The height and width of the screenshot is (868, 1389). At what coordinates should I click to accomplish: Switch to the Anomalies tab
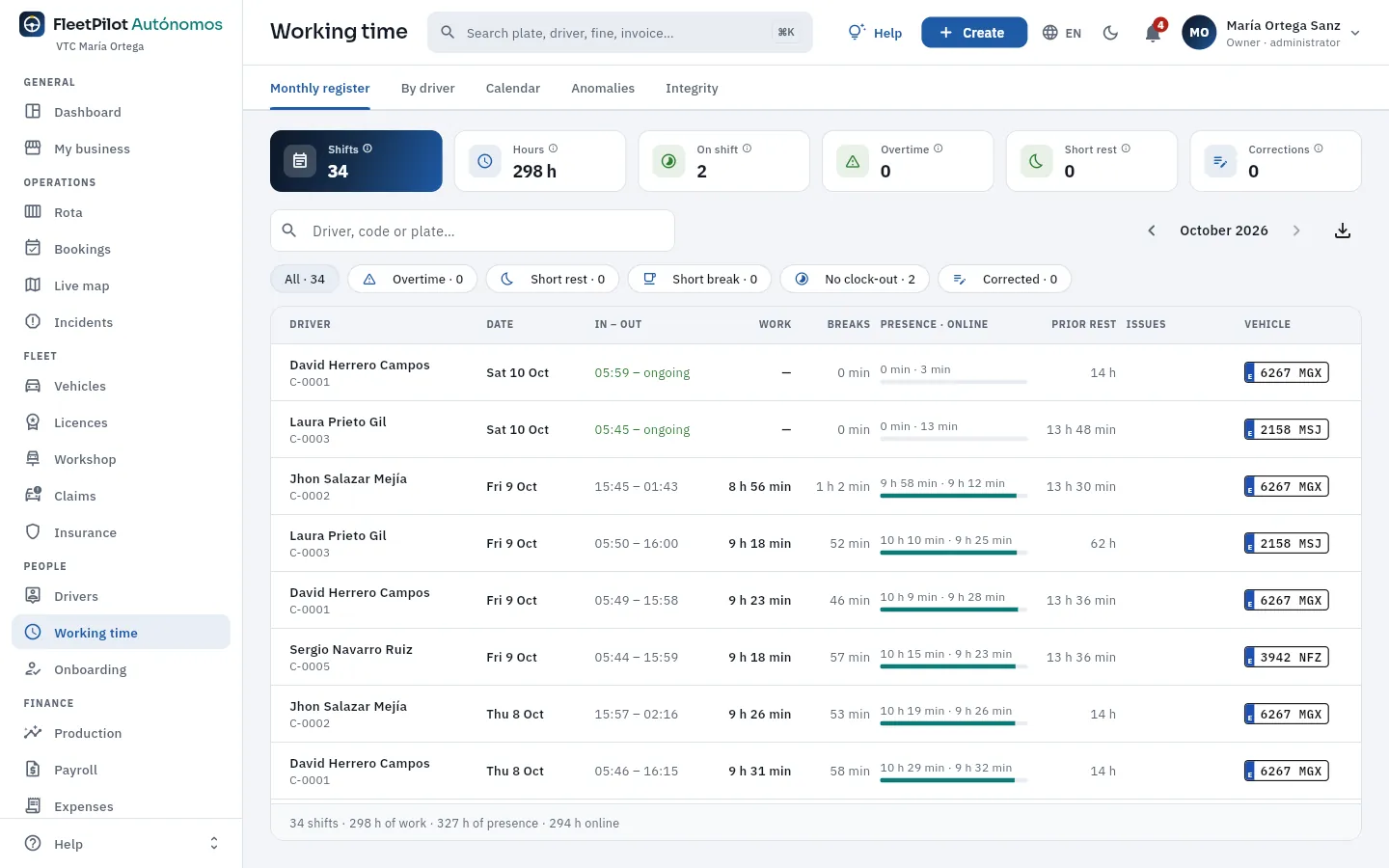[x=603, y=88]
